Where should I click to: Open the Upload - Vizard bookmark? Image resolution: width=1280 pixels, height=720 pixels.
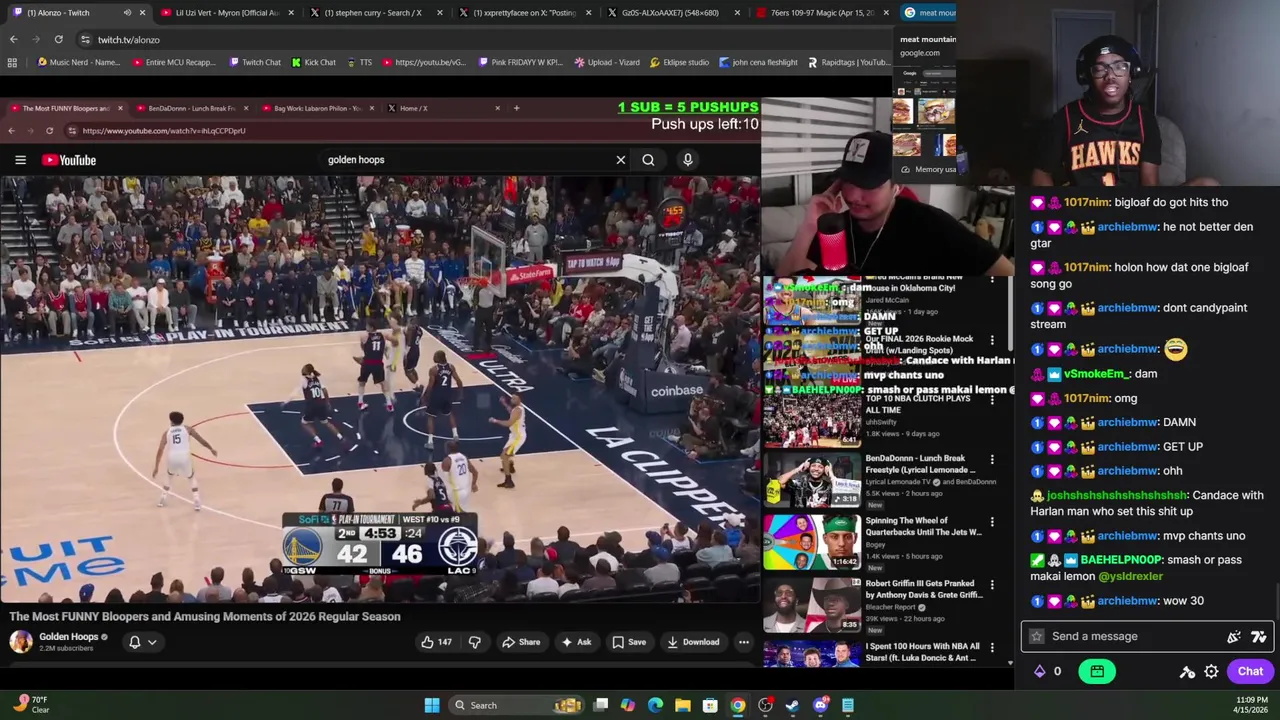point(607,62)
